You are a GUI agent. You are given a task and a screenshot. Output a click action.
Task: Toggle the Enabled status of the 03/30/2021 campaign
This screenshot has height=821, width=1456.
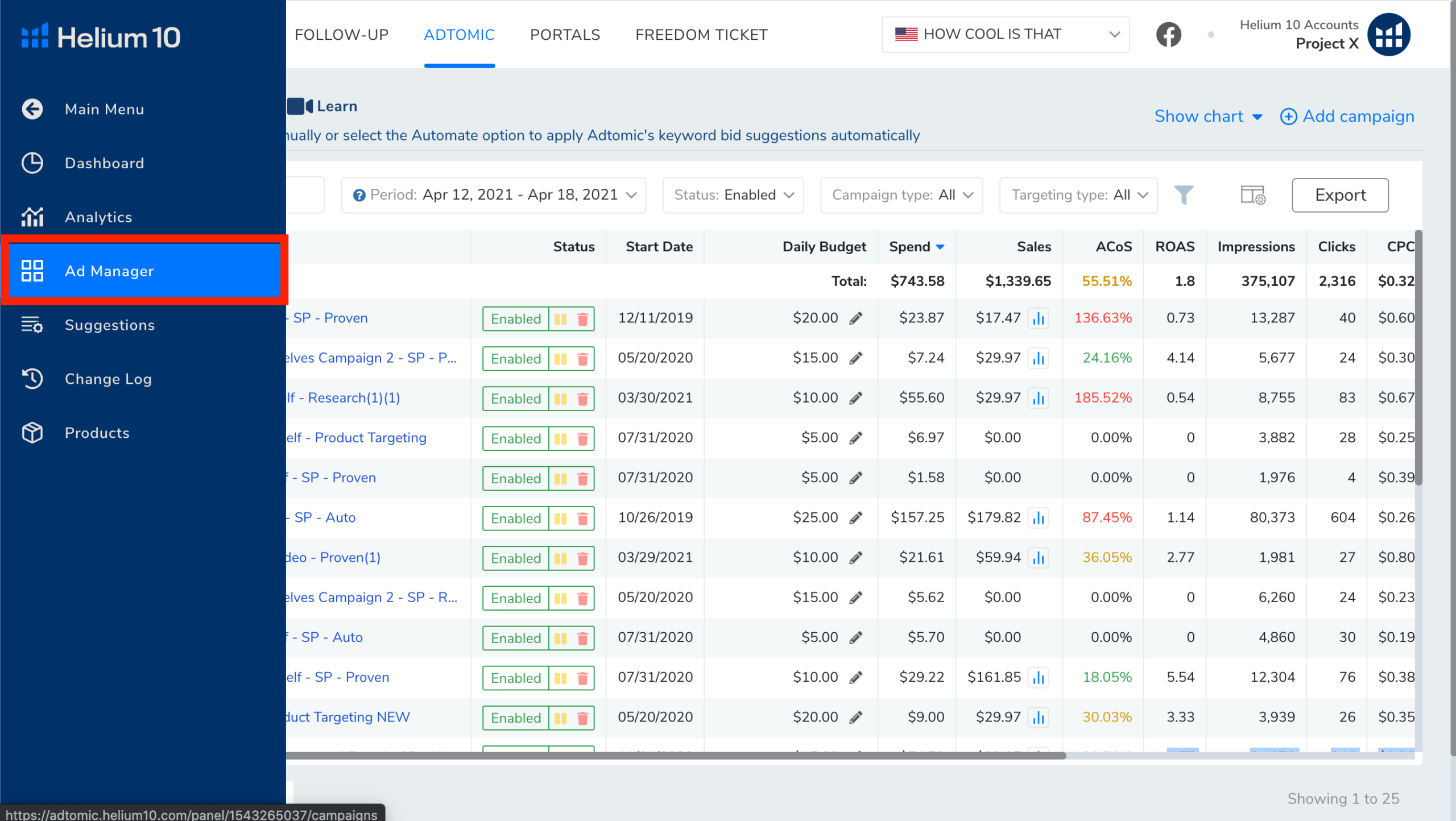(x=515, y=399)
